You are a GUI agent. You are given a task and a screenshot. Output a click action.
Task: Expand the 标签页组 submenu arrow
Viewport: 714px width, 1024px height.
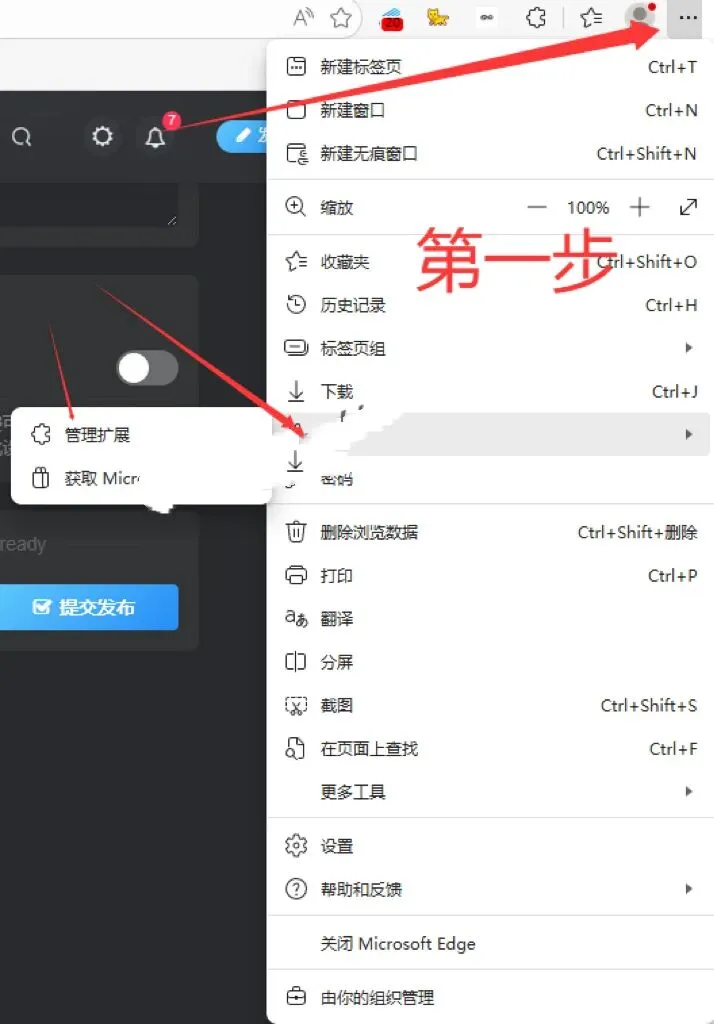[689, 348]
